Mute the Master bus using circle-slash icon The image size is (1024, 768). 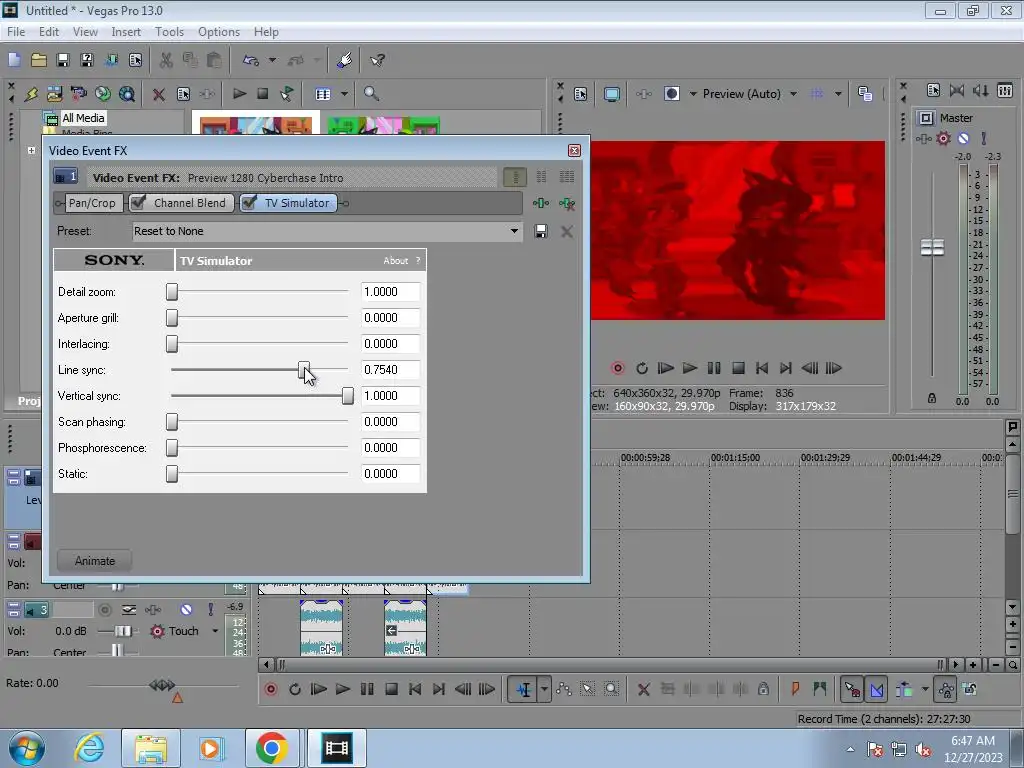[963, 138]
